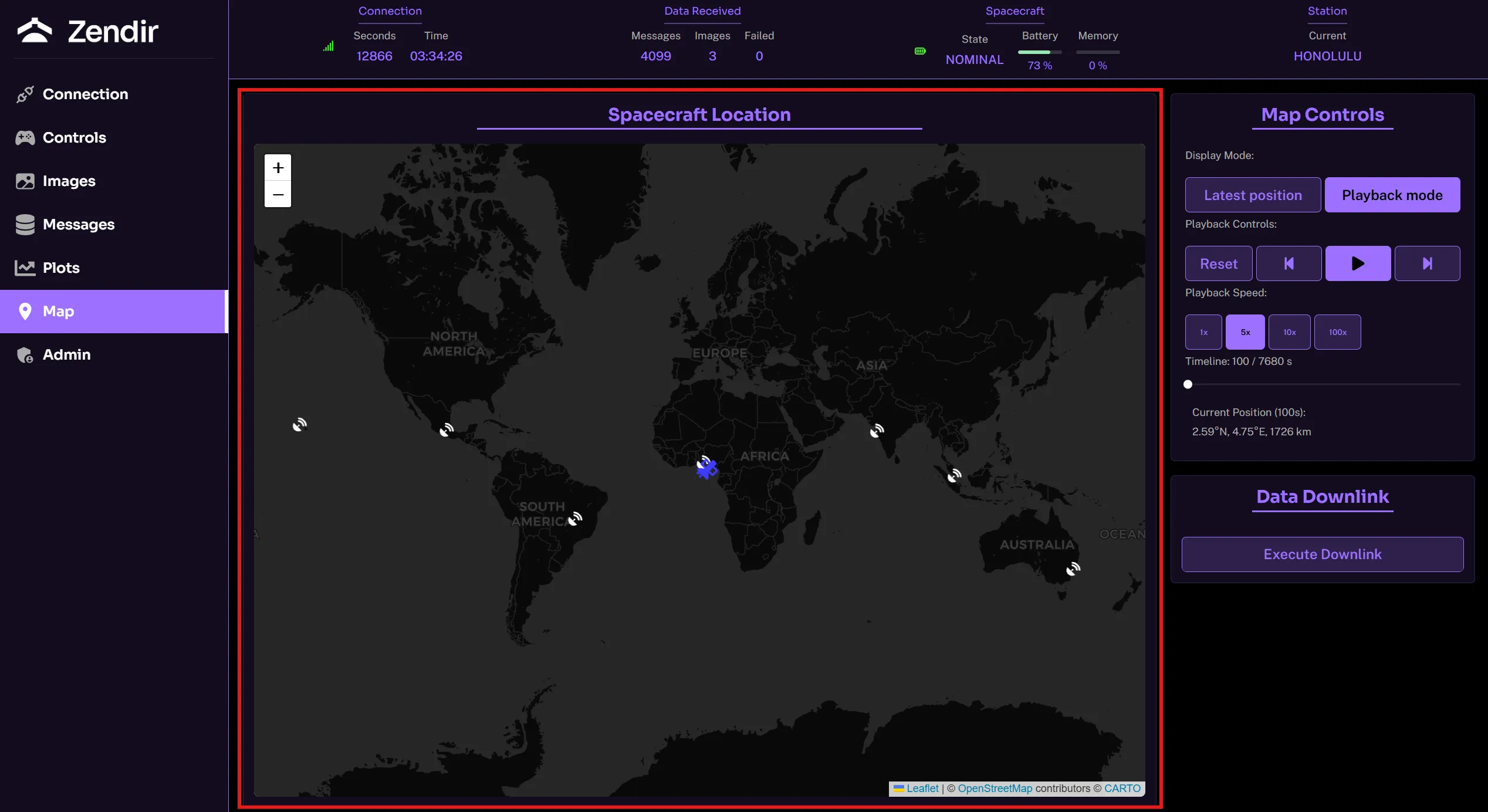Select 100x playback speed
This screenshot has width=1488, height=812.
click(x=1337, y=332)
